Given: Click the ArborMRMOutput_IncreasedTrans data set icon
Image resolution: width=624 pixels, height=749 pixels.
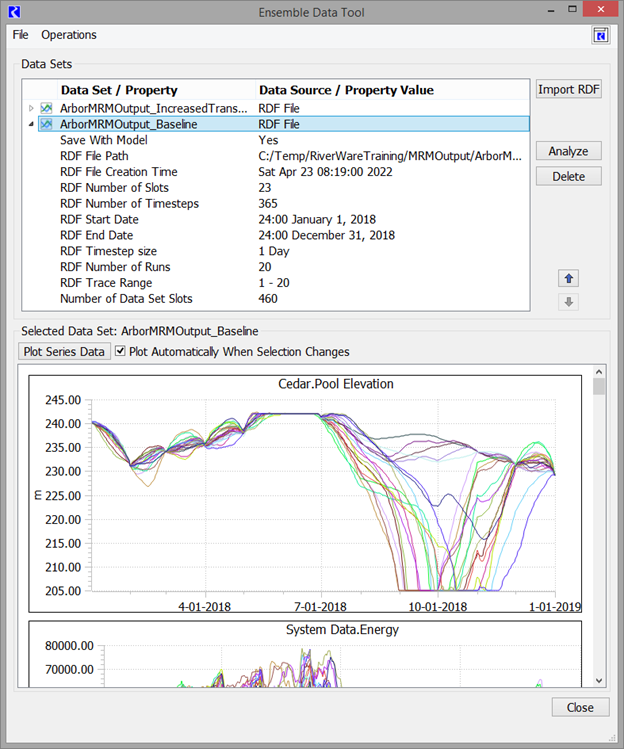Looking at the screenshot, I should (x=47, y=108).
